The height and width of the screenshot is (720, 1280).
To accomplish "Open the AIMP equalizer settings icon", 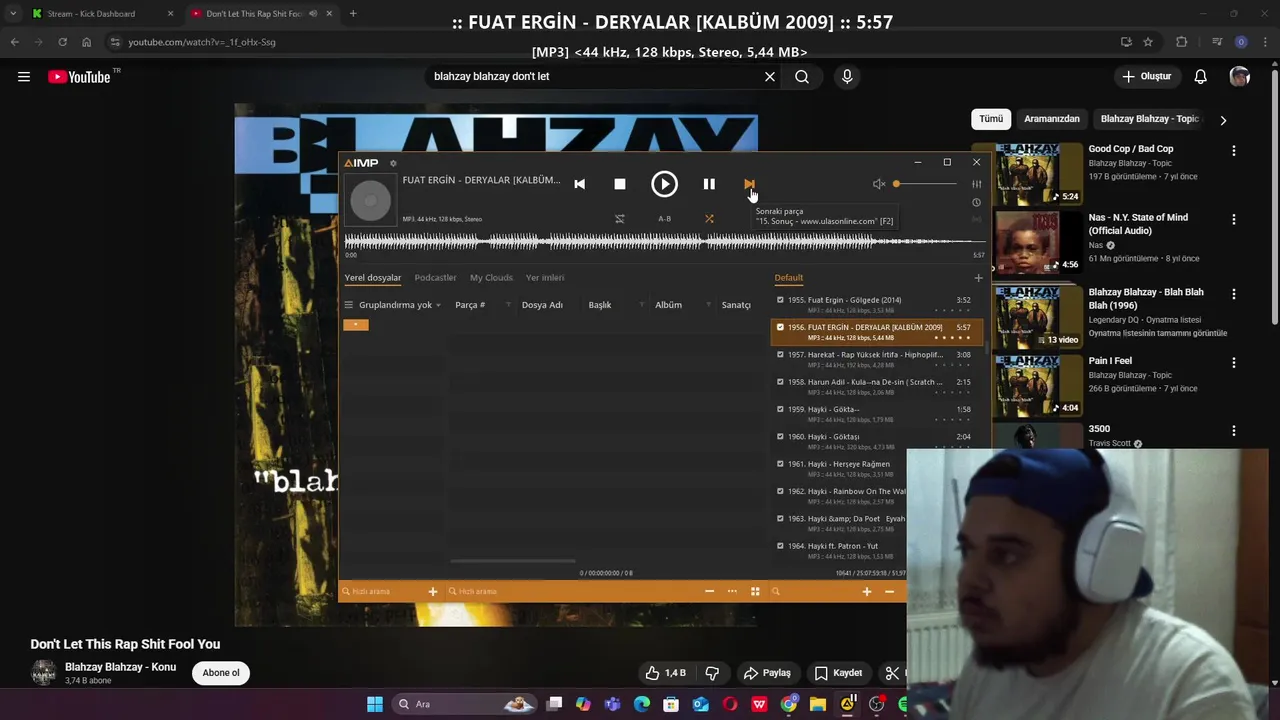I will [977, 184].
